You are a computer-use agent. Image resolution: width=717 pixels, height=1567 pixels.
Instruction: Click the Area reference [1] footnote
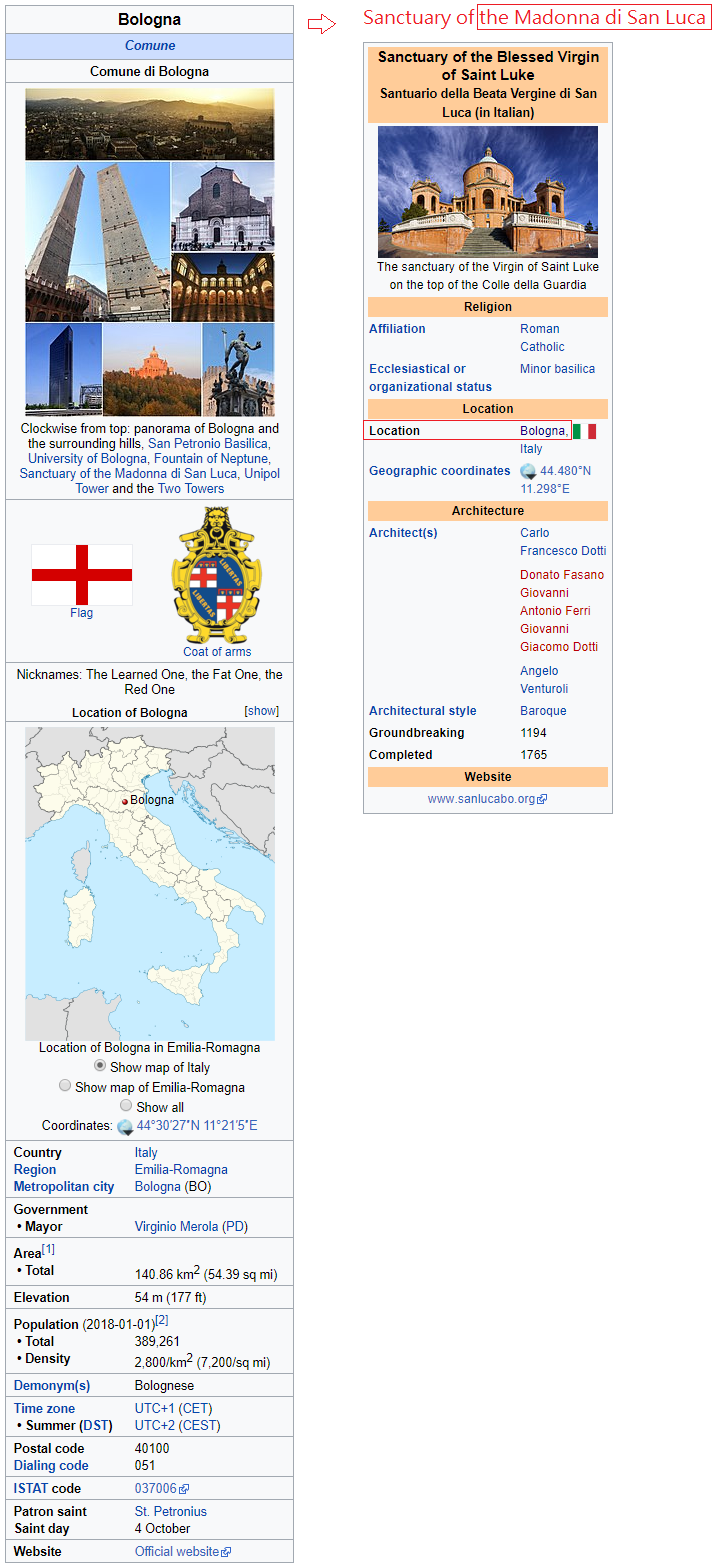pyautogui.click(x=48, y=1249)
